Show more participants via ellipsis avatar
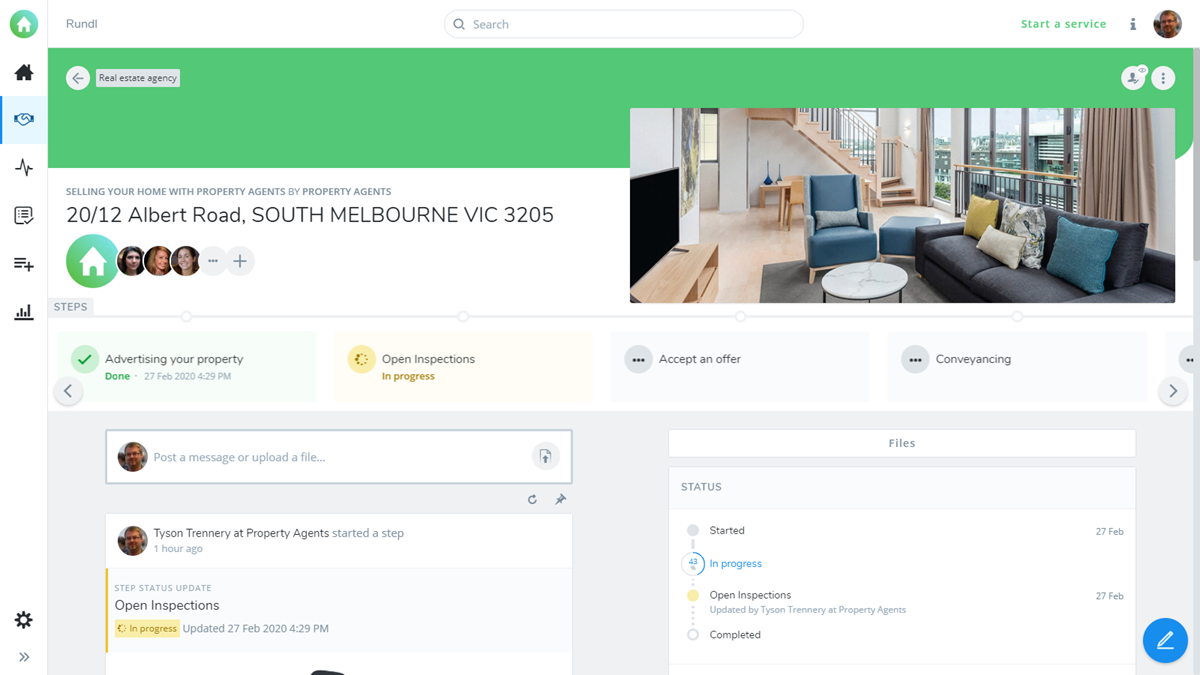The height and width of the screenshot is (675, 1200). pos(212,261)
